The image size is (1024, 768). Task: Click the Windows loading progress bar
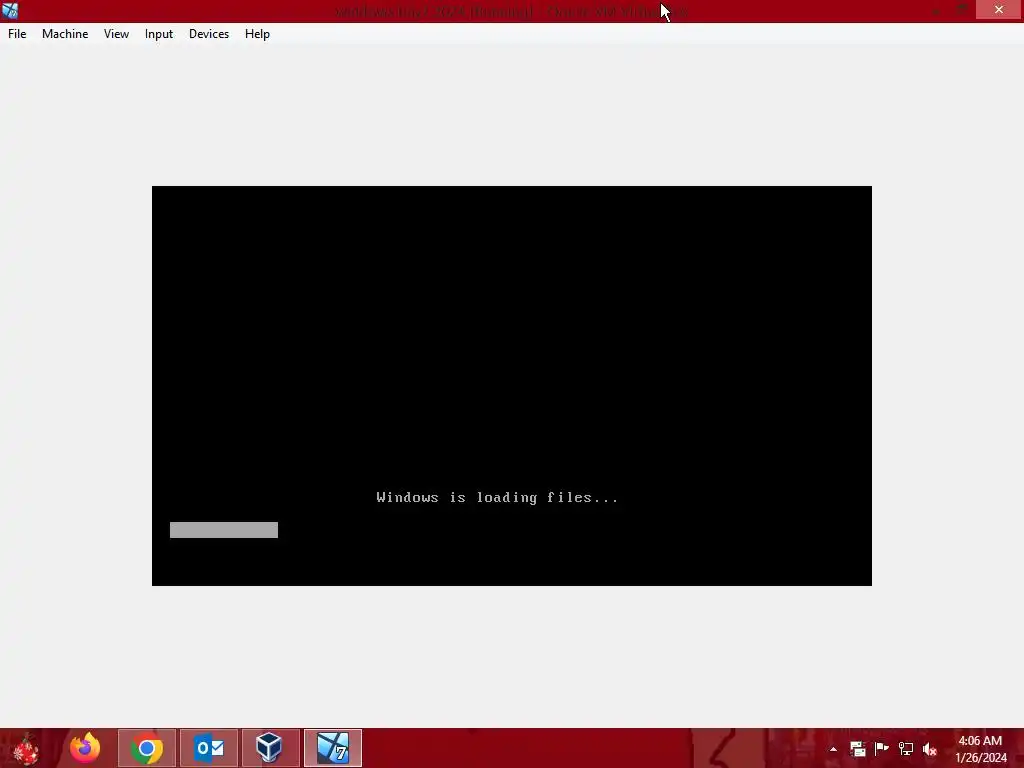224,530
